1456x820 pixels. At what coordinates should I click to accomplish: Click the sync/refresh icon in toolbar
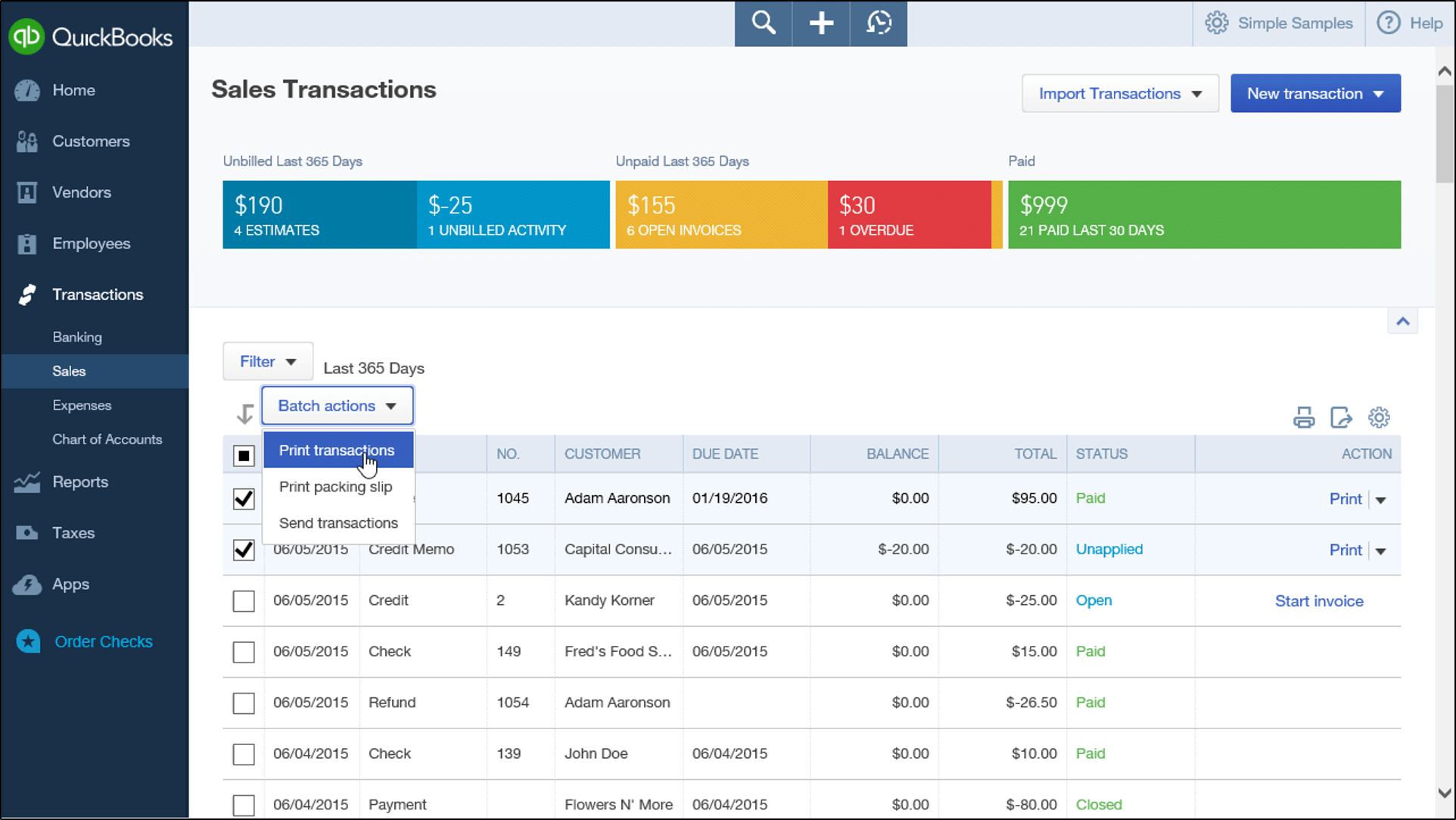(877, 22)
